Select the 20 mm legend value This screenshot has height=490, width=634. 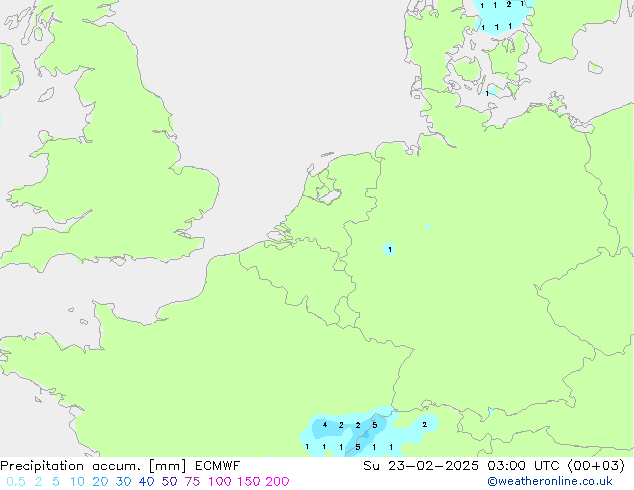coord(100,482)
